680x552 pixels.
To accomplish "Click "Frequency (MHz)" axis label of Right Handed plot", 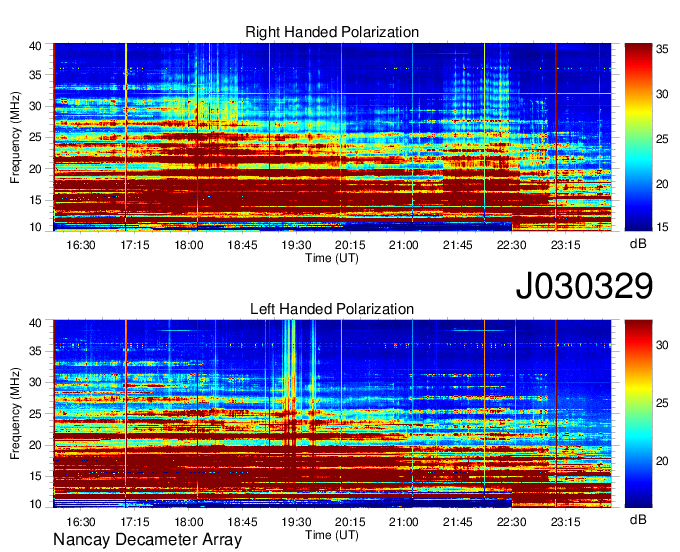I will (15, 137).
